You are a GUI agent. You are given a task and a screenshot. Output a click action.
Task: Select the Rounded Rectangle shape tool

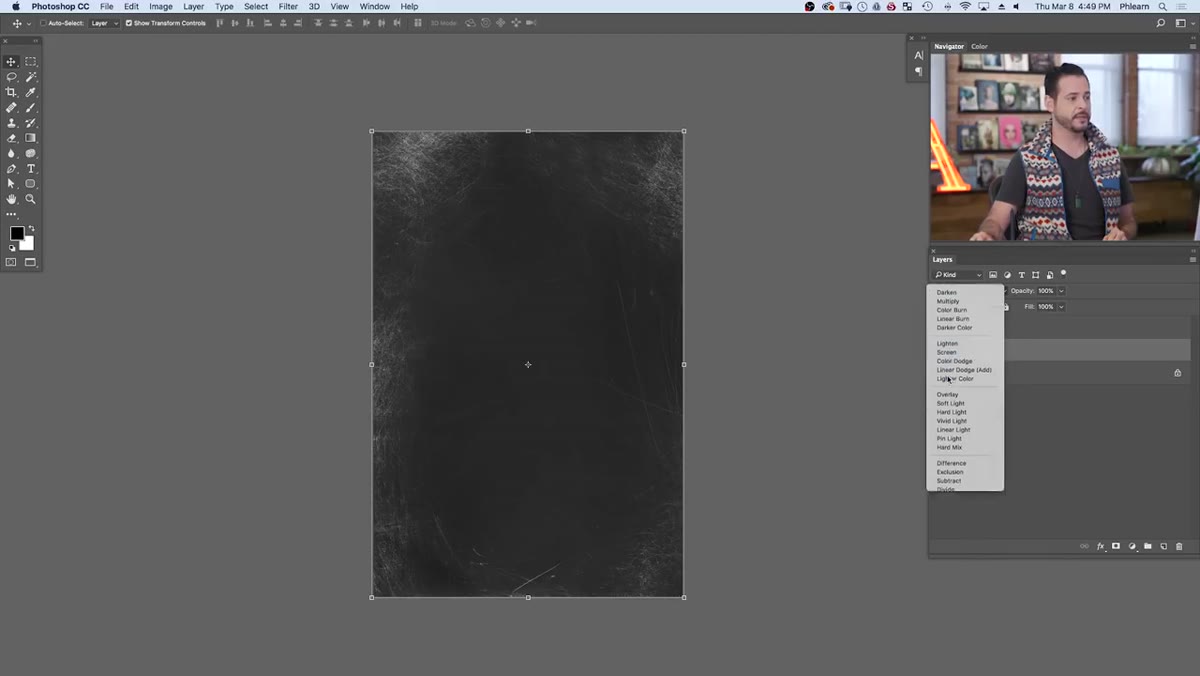(30, 184)
